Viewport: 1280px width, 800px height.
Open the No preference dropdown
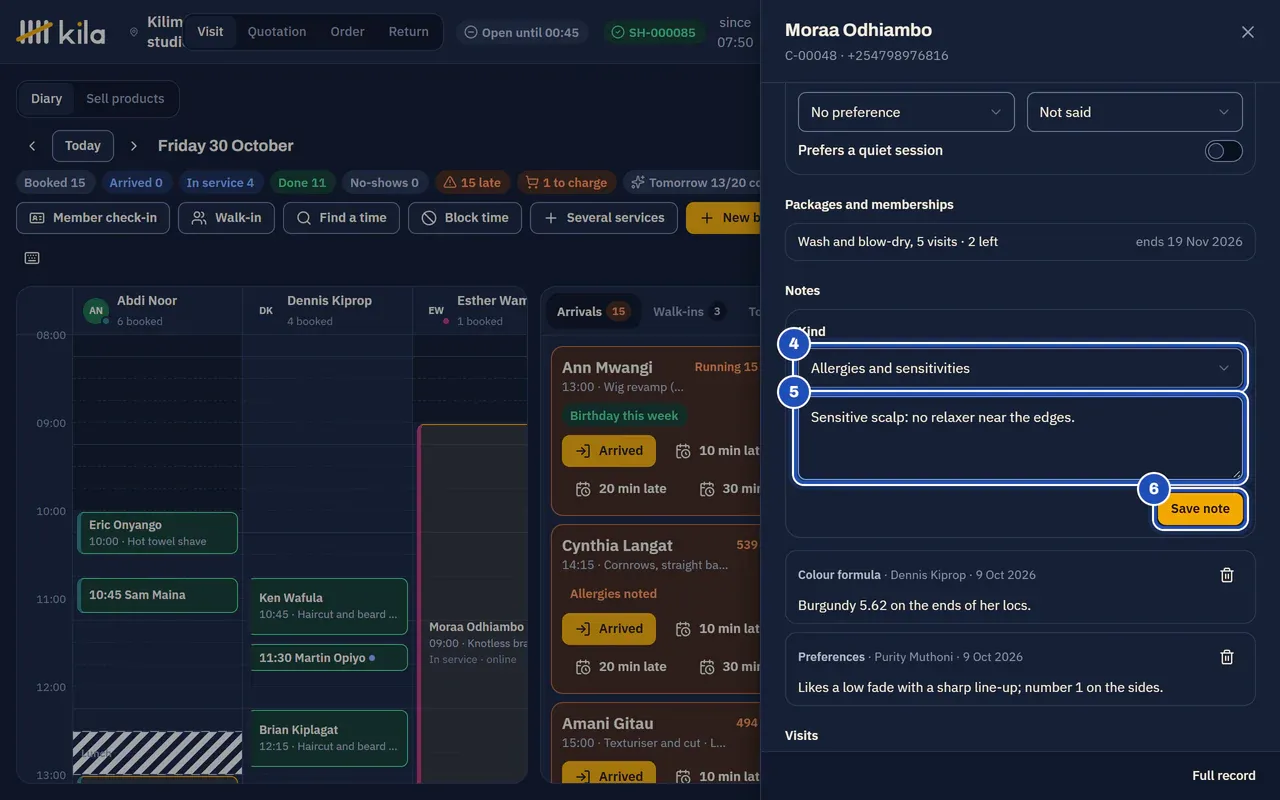pyautogui.click(x=906, y=112)
